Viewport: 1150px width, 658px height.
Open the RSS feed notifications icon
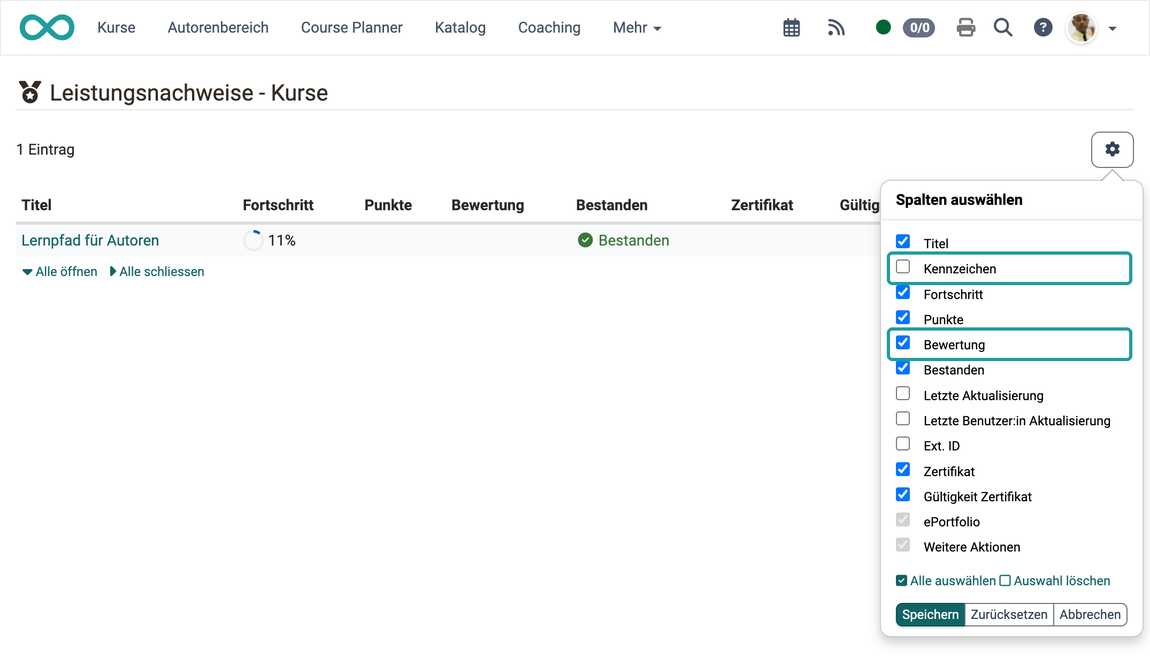point(836,28)
